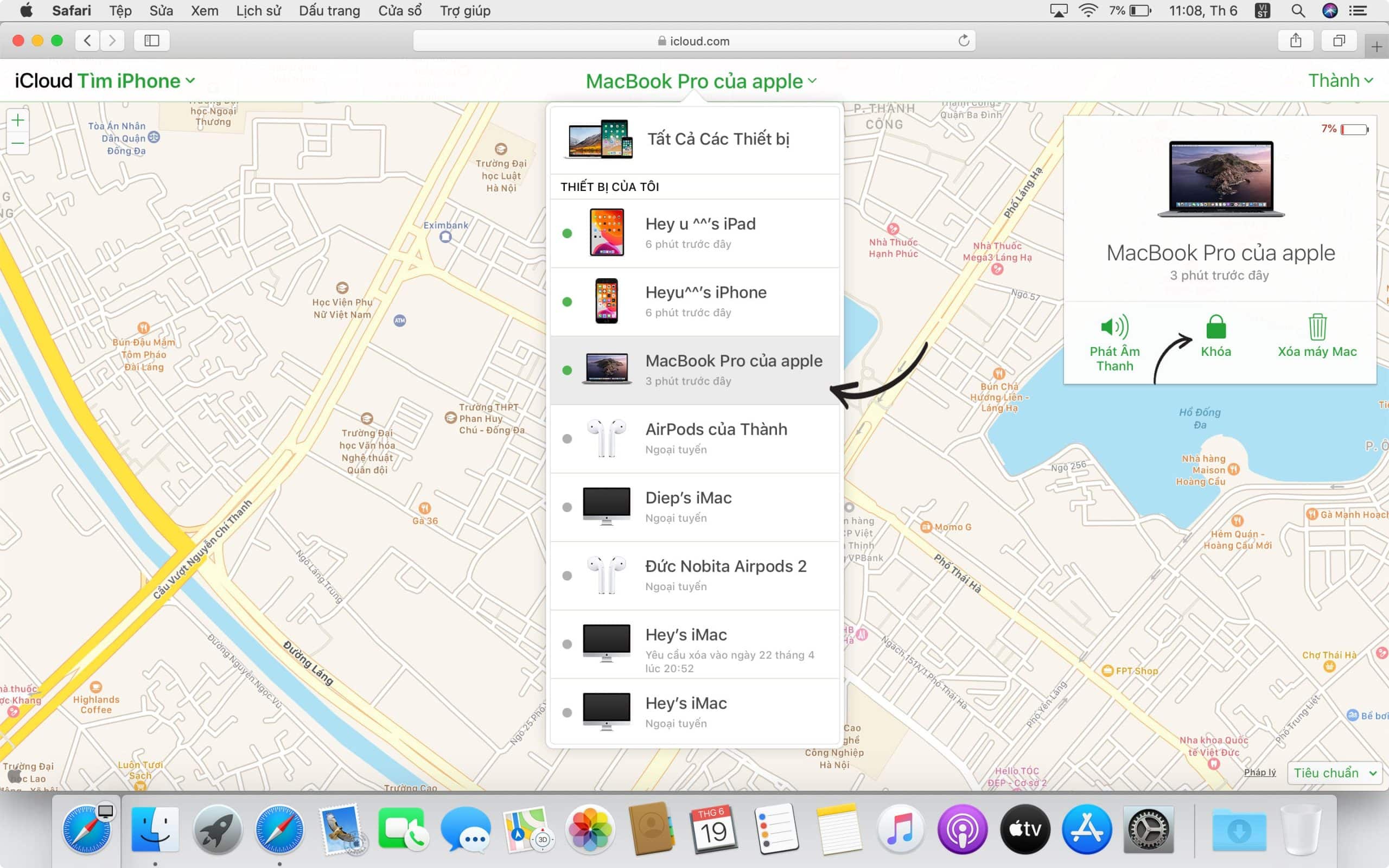The width and height of the screenshot is (1389, 868).
Task: Open Podcasts in the Dock
Action: 962,829
